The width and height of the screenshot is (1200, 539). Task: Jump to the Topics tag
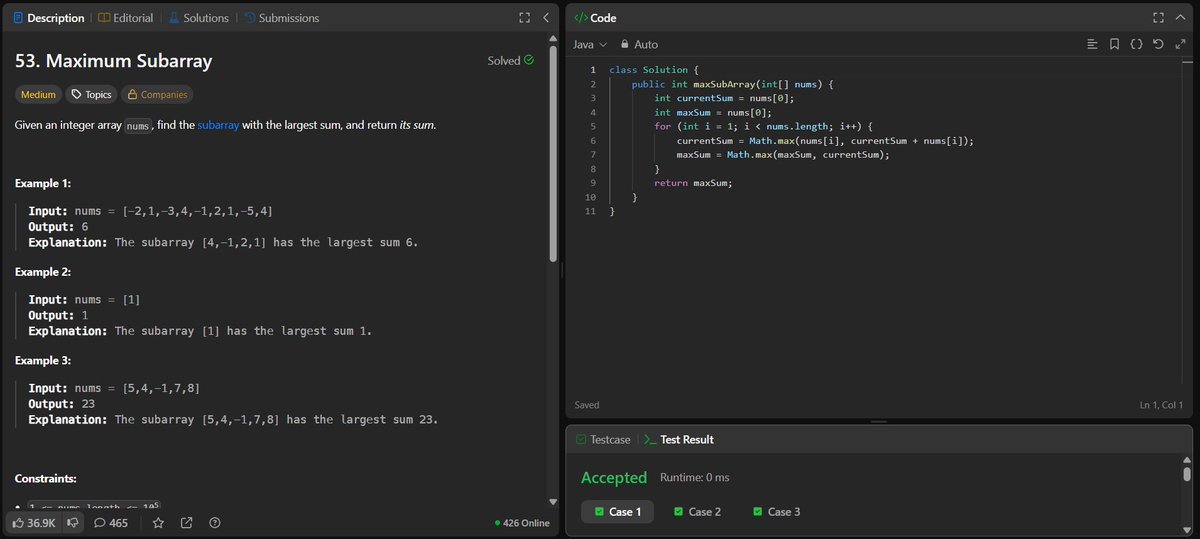coord(90,94)
